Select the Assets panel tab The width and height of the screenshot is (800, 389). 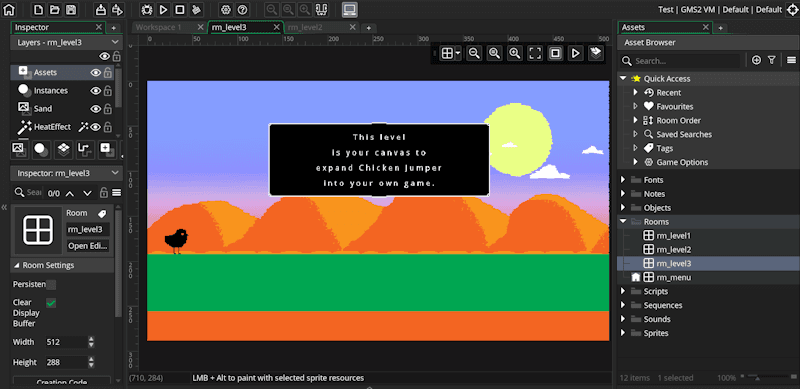coord(634,28)
